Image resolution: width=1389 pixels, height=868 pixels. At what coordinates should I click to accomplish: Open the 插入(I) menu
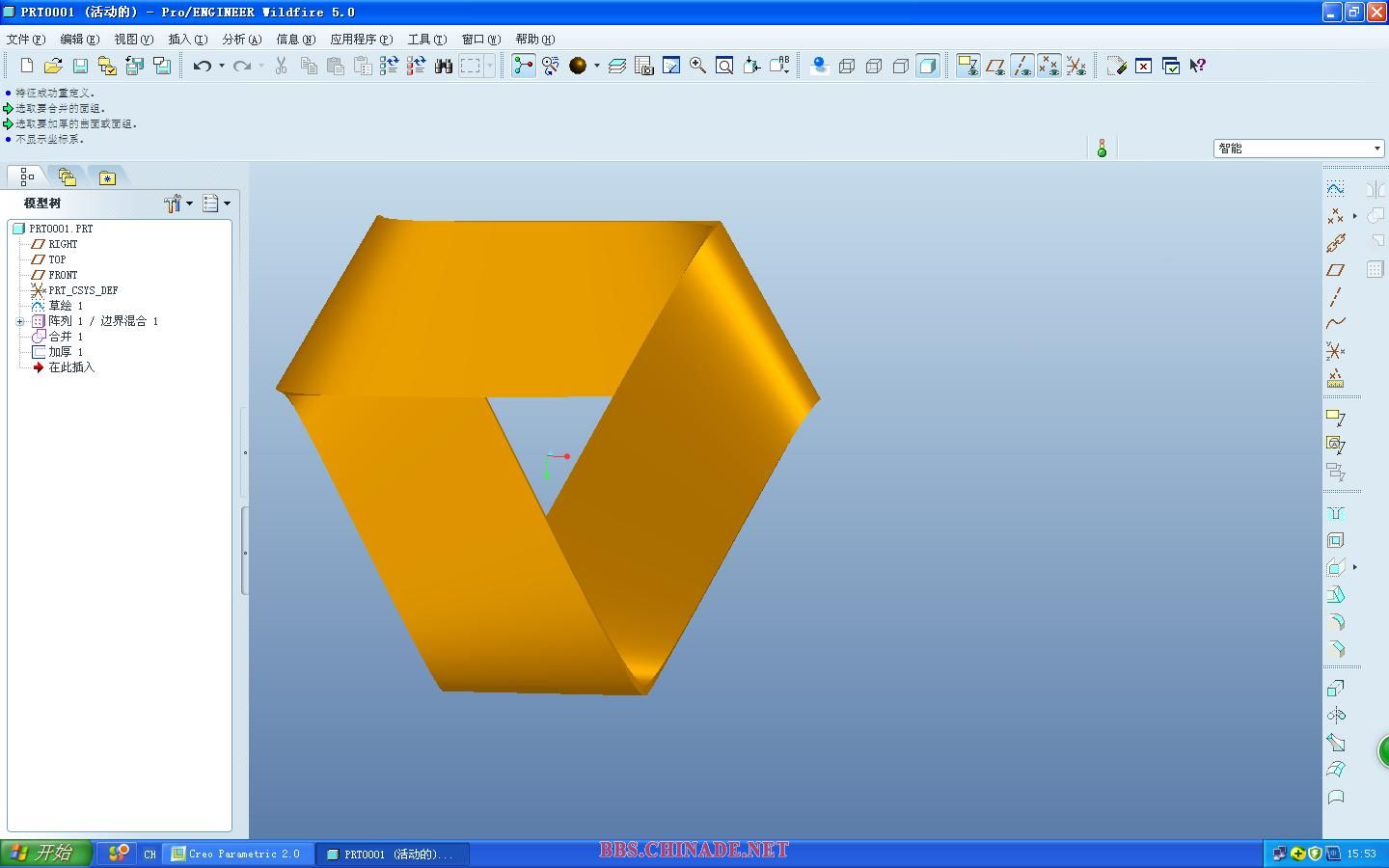pyautogui.click(x=188, y=39)
